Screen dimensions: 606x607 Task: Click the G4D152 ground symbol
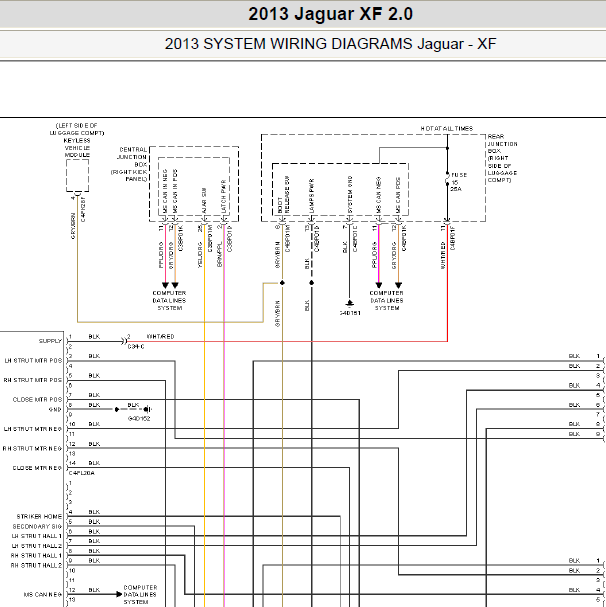pyautogui.click(x=148, y=409)
